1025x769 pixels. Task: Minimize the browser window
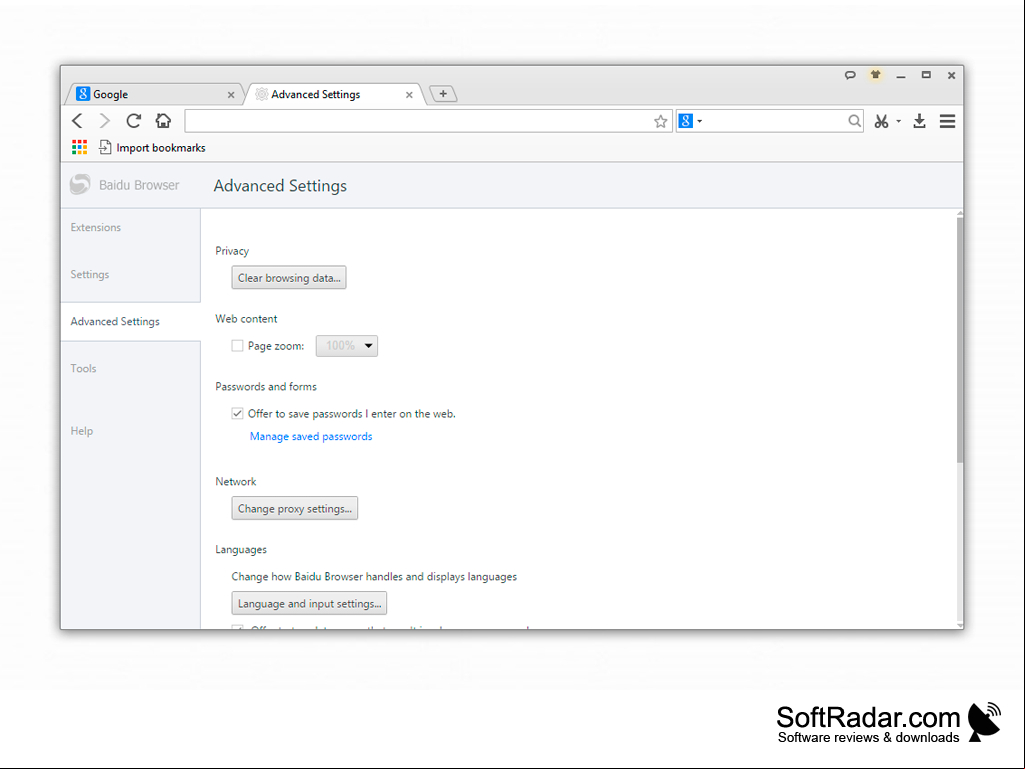[901, 76]
